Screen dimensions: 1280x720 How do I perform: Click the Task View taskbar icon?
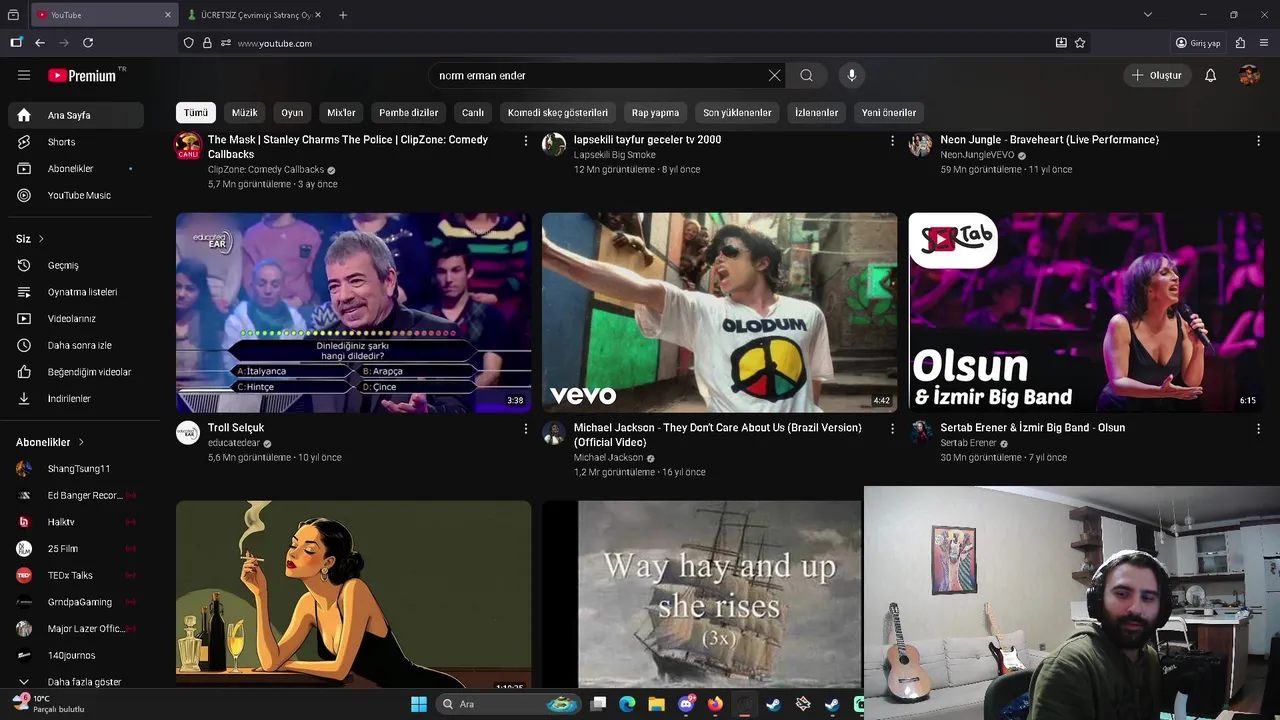click(598, 704)
